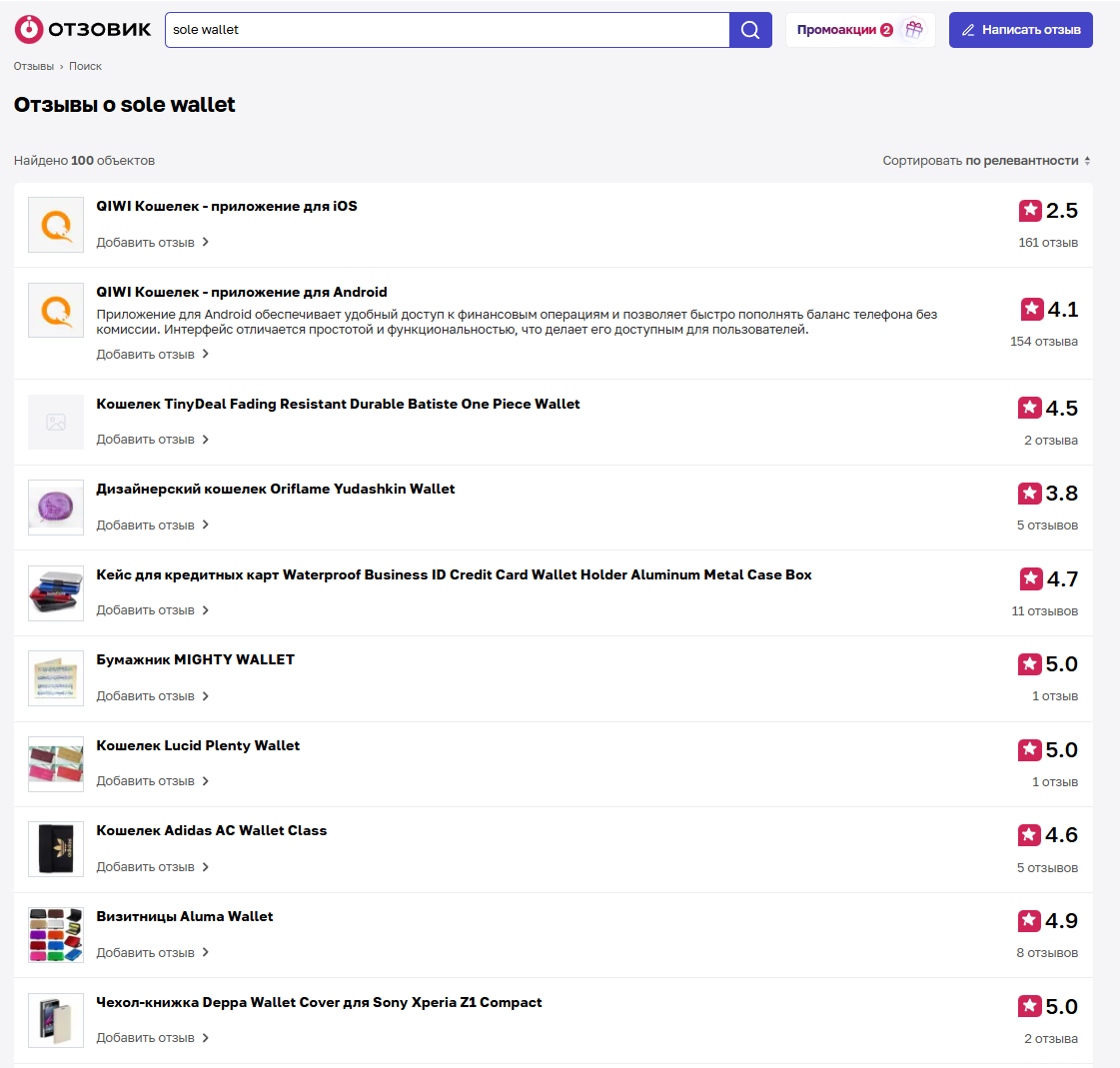Screen dimensions: 1120x1068
Task: Click the QIWI Android app logo thumbnail
Action: tap(56, 311)
